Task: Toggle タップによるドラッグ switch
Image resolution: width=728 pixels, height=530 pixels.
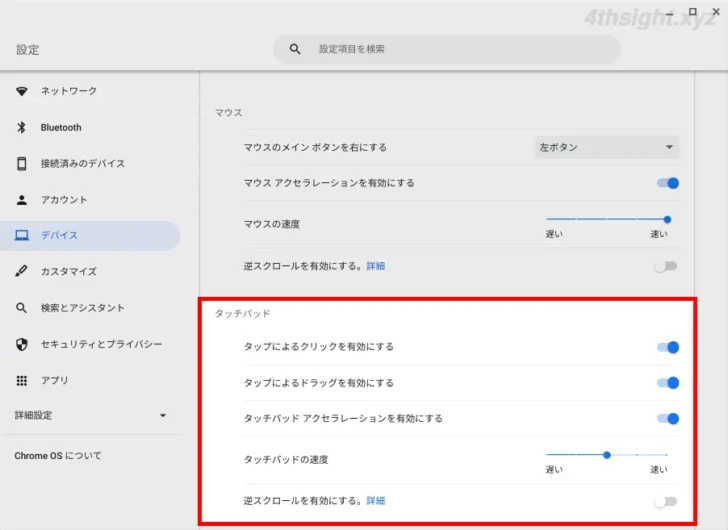Action: (x=668, y=383)
